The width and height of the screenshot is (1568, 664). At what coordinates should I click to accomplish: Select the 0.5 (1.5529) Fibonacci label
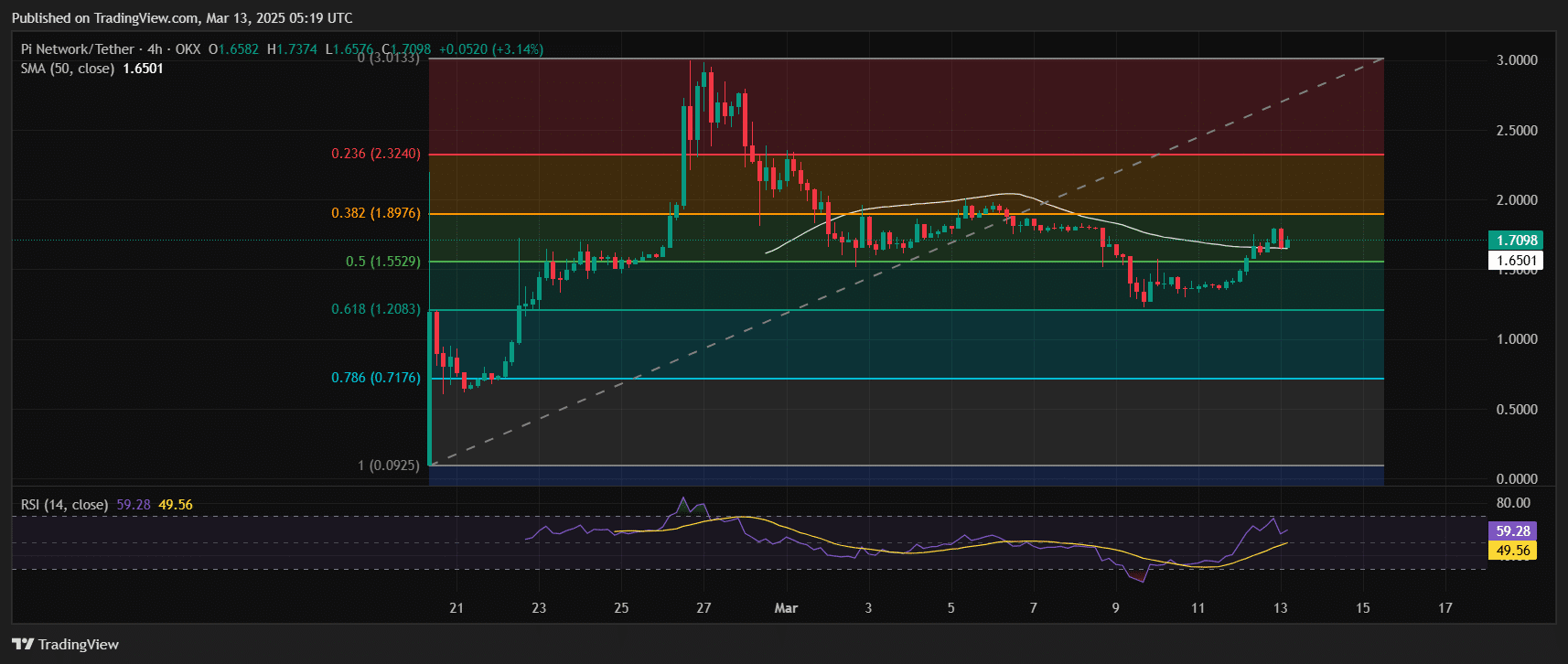click(383, 262)
